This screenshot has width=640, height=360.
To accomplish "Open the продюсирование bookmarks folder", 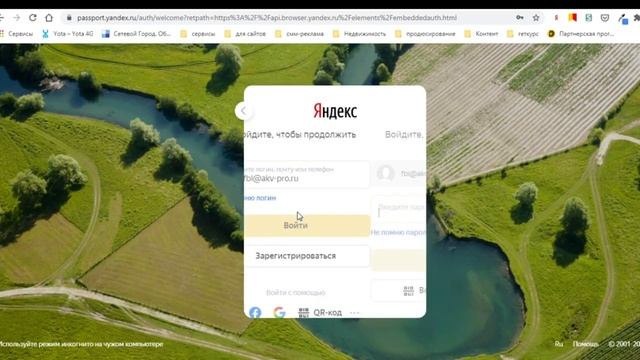I will coord(425,34).
